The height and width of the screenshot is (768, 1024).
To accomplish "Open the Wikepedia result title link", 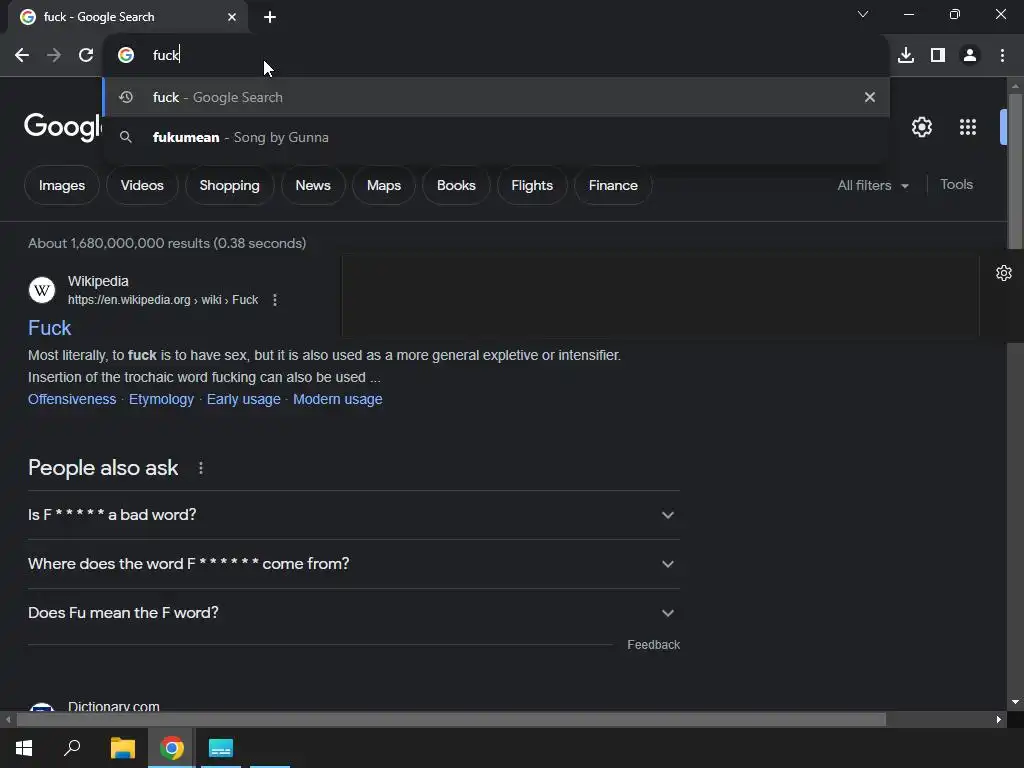I will click(x=50, y=328).
